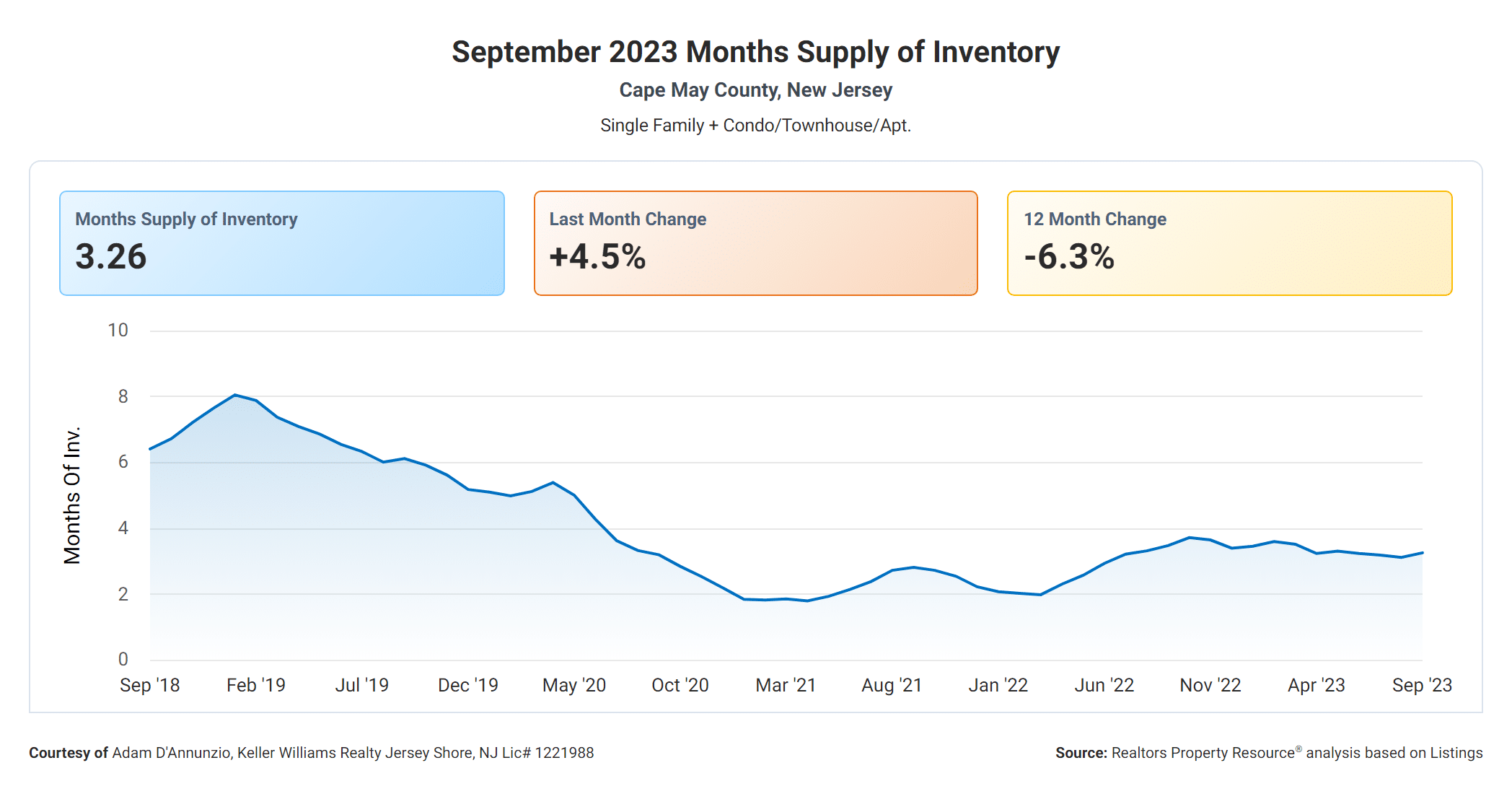Click the Months Supply of Inventory card

click(x=281, y=243)
